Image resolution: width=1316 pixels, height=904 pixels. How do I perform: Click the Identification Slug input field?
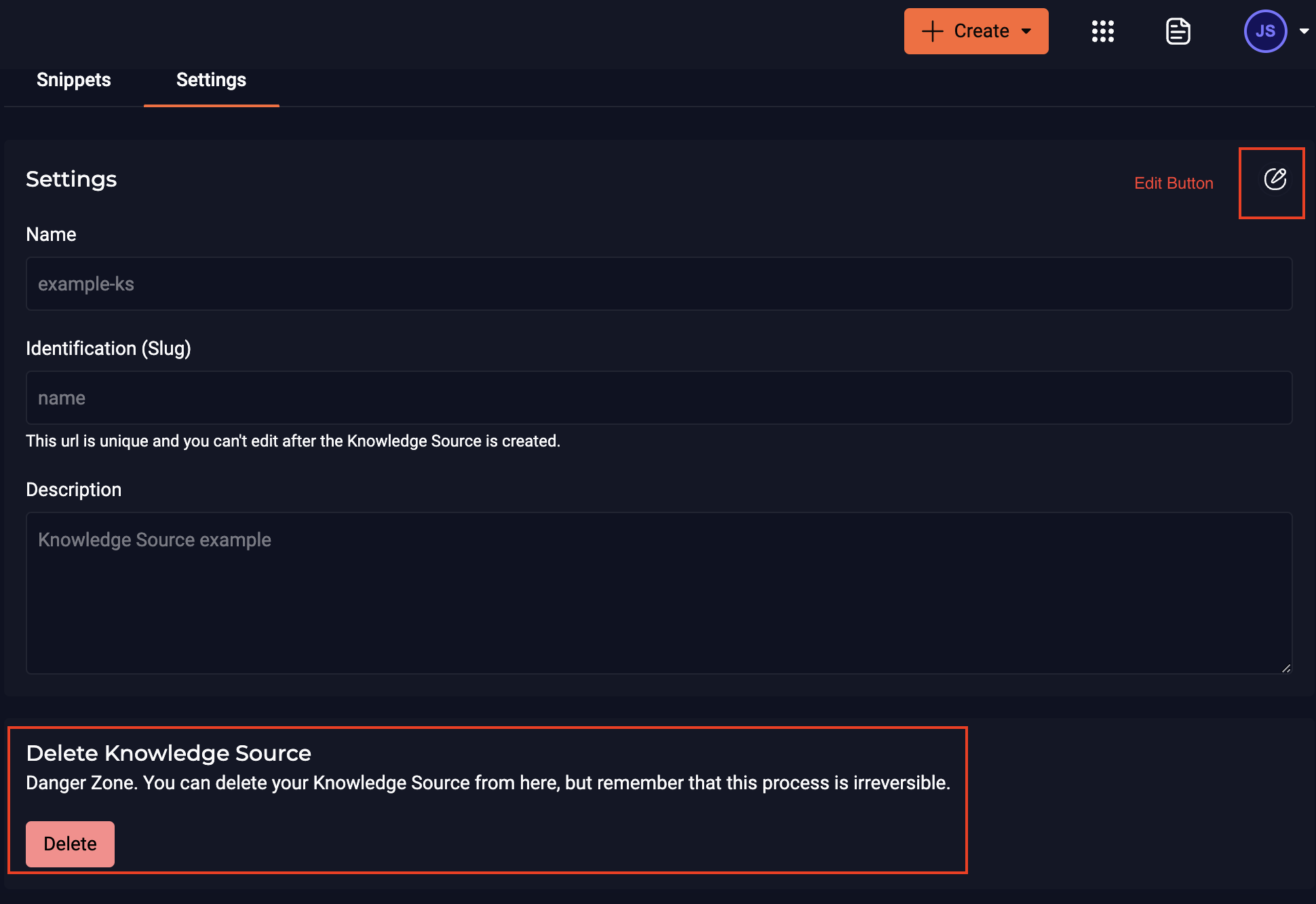tap(658, 397)
